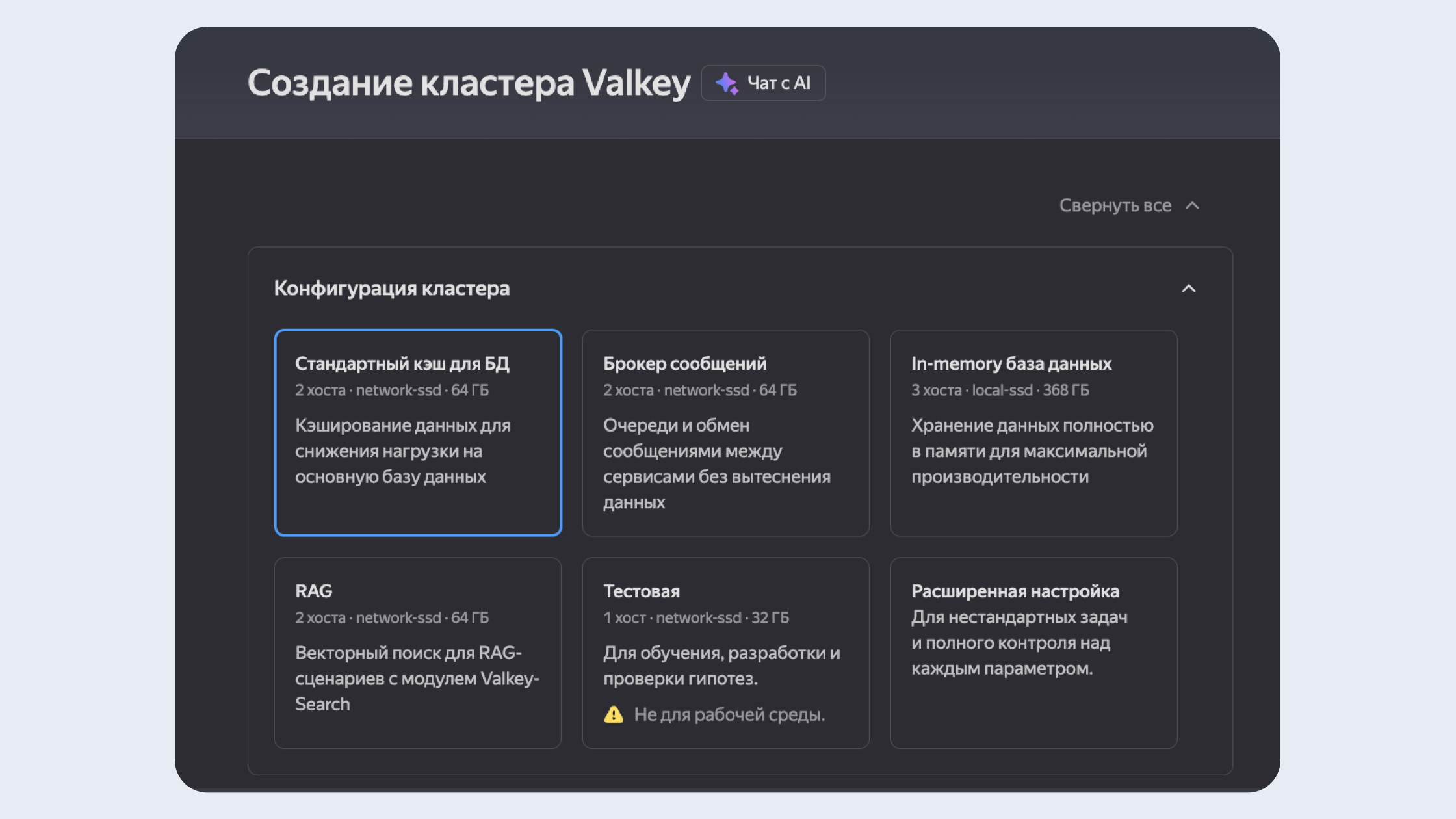Image resolution: width=1456 pixels, height=819 pixels.
Task: Click the Конфигурация кластера section title
Action: pyautogui.click(x=392, y=288)
